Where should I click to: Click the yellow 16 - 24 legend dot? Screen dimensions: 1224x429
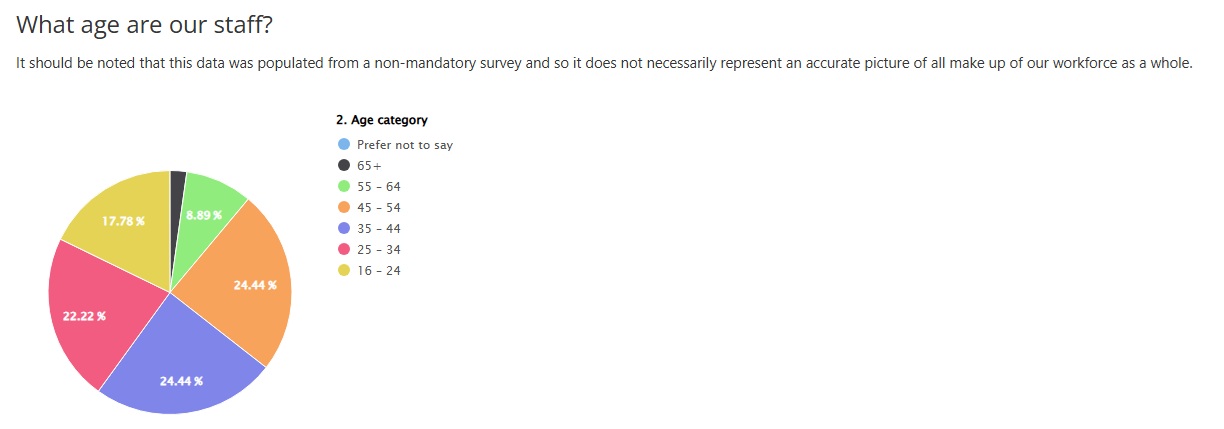[344, 271]
